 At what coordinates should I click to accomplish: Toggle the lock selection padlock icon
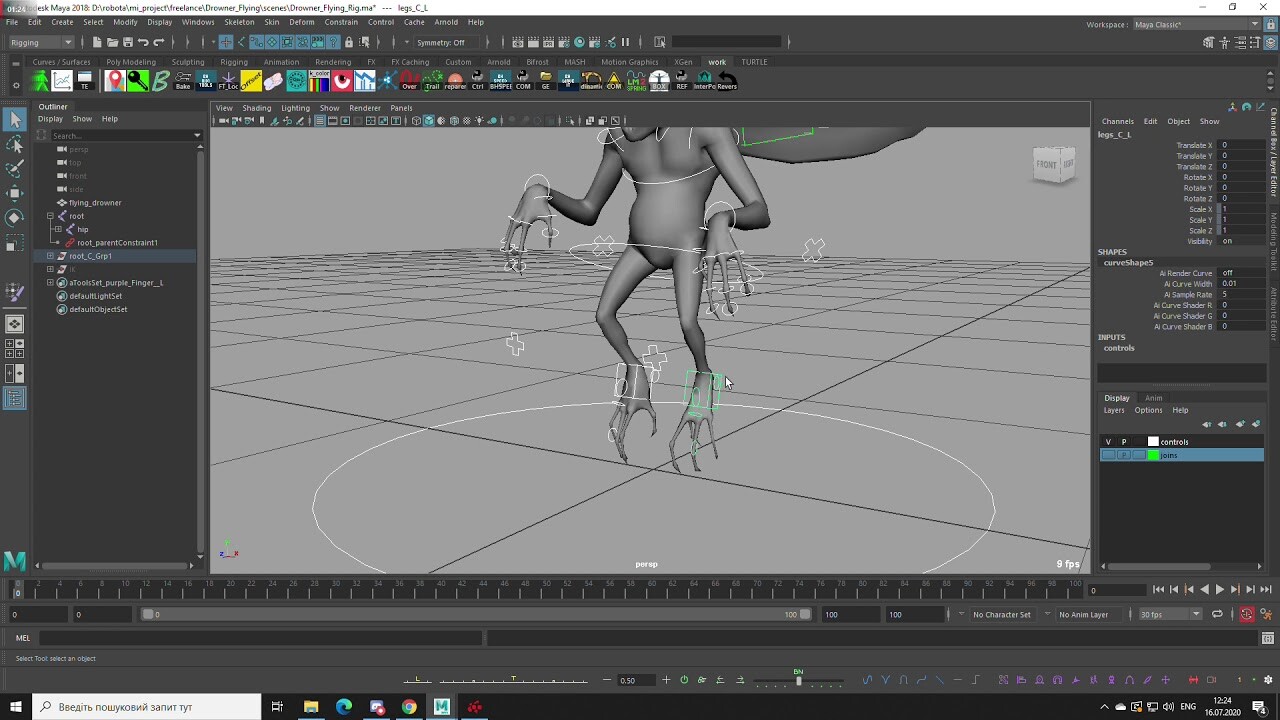349,42
